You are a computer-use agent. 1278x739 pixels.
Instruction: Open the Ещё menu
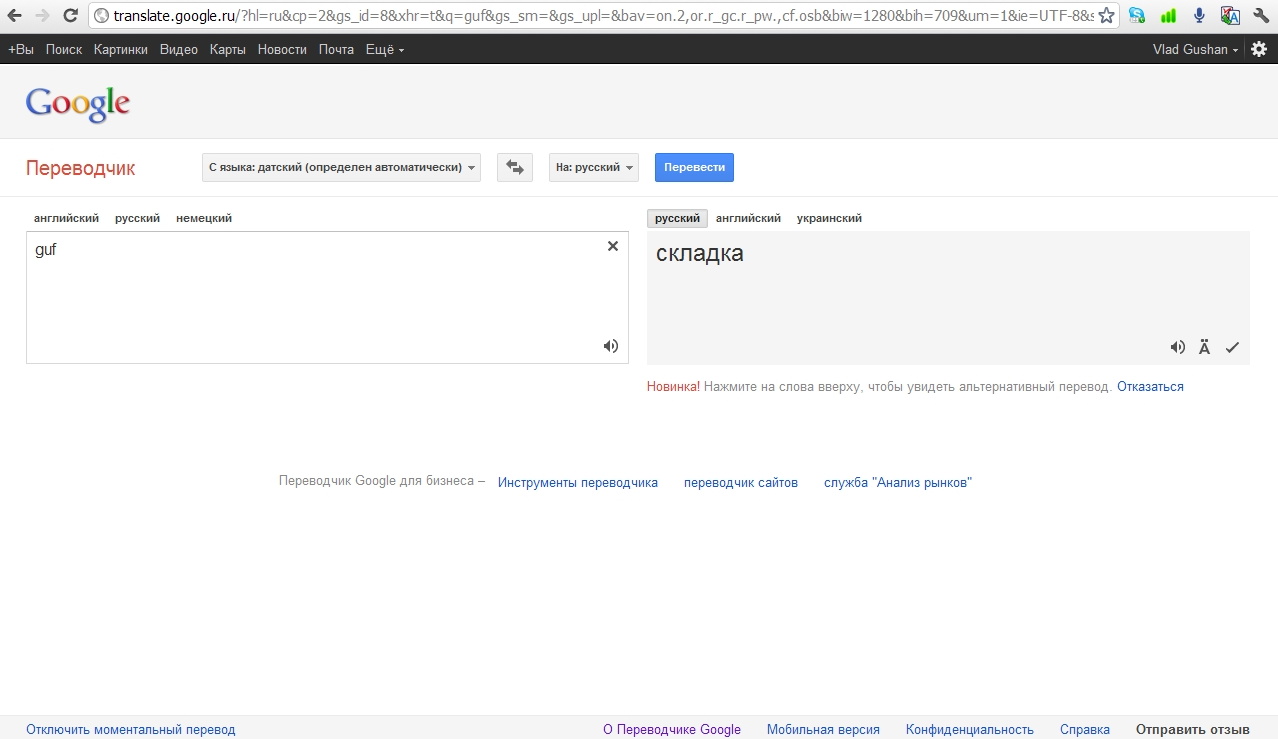coord(383,48)
